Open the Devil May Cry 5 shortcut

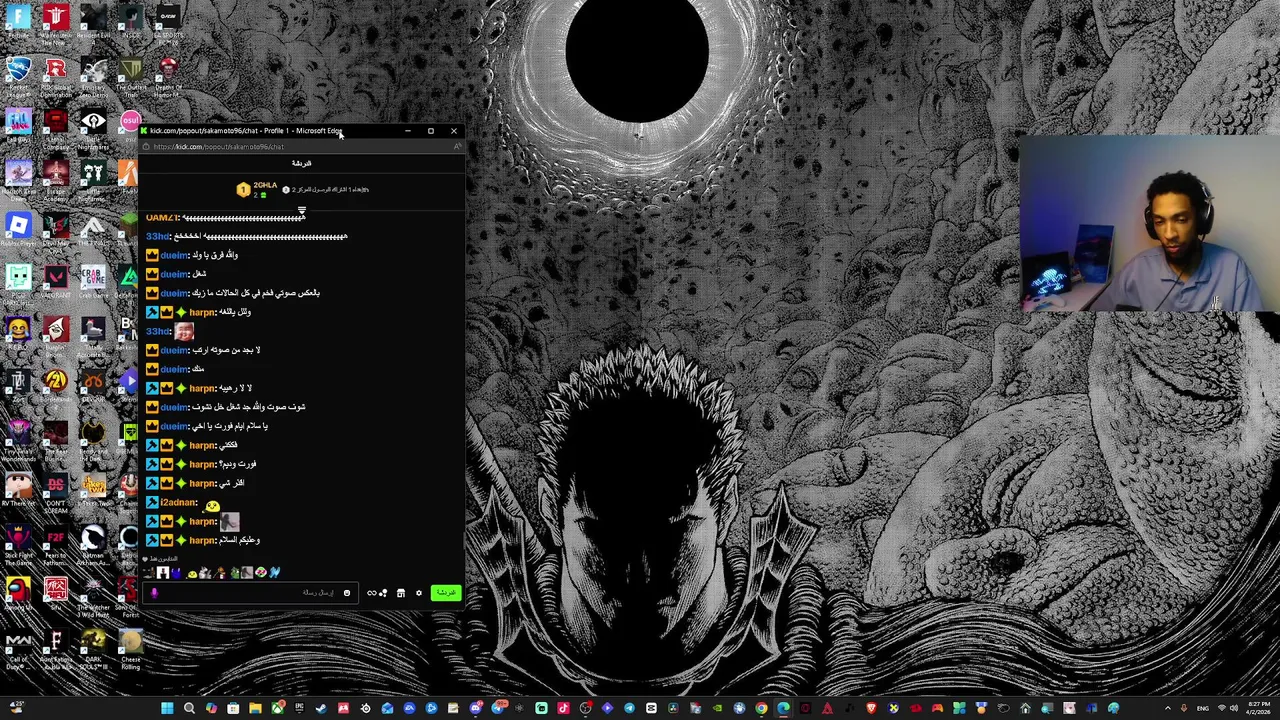pos(56,230)
